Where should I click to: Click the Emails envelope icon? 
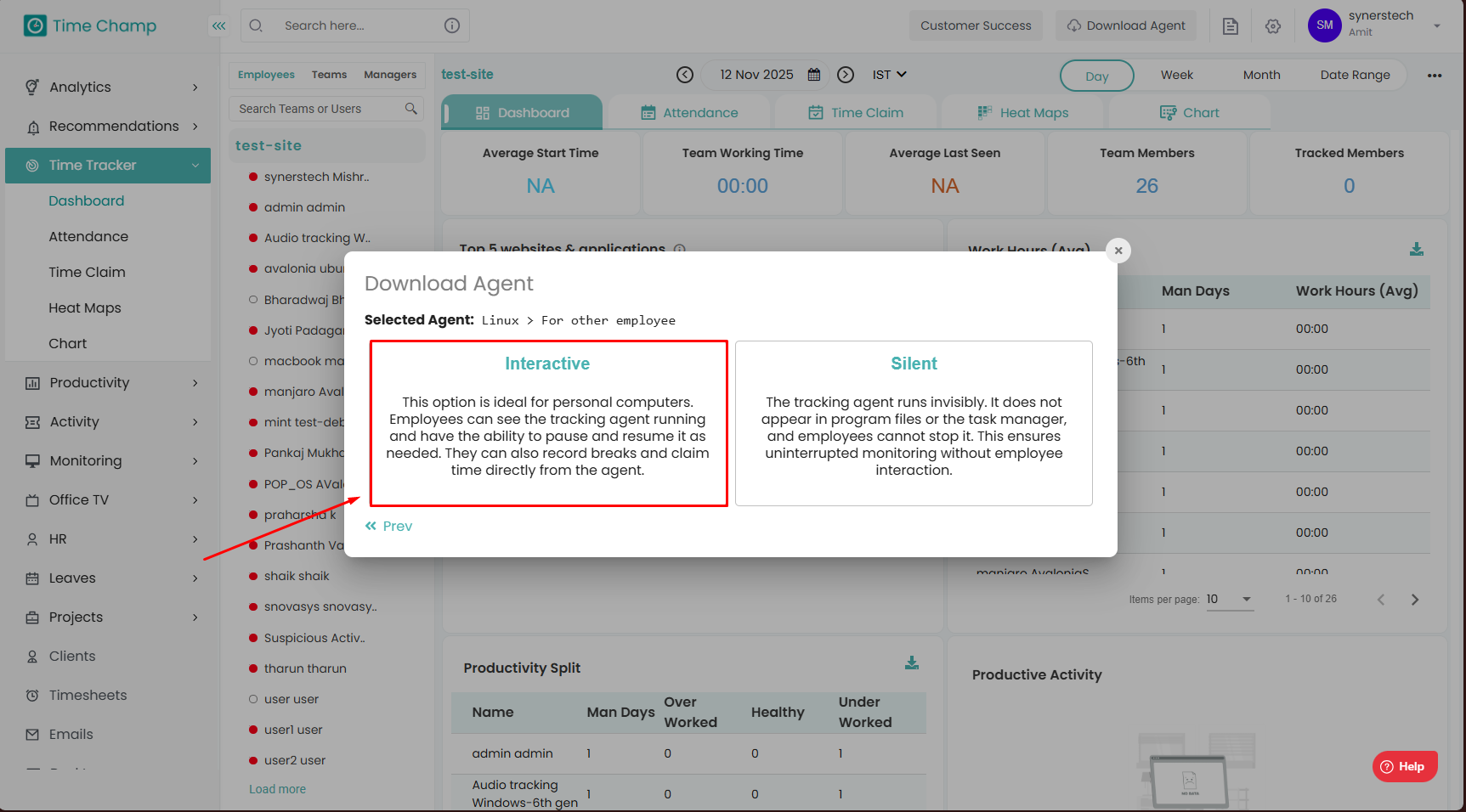(32, 735)
